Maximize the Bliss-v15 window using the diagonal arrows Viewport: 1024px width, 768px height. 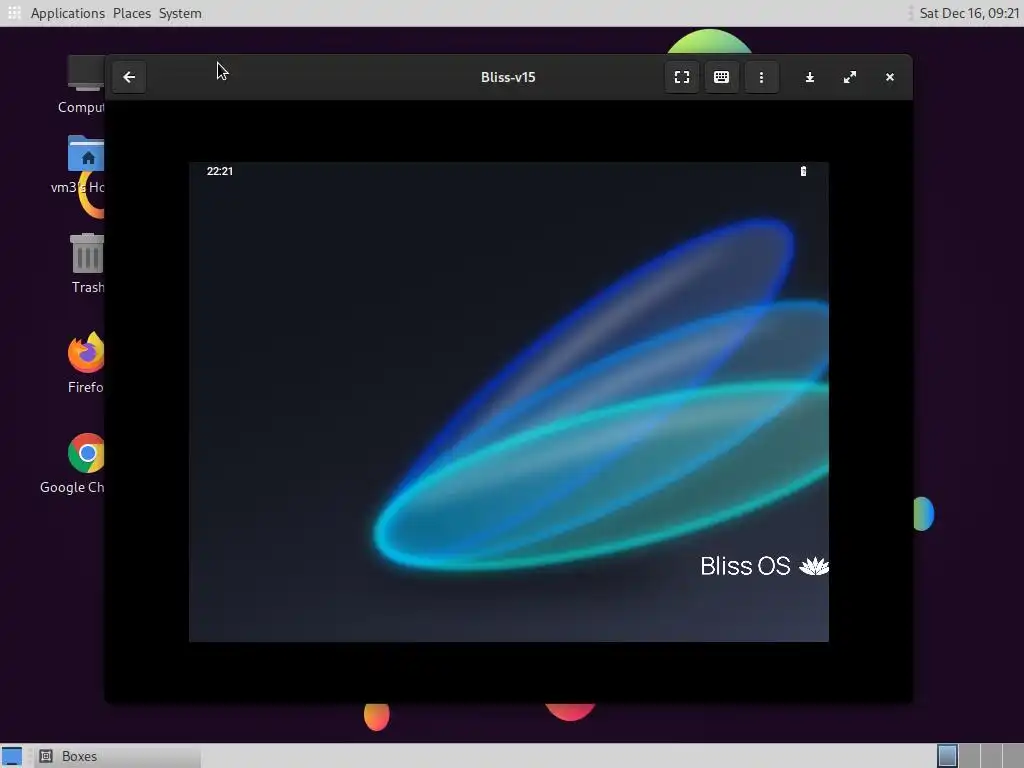point(849,77)
